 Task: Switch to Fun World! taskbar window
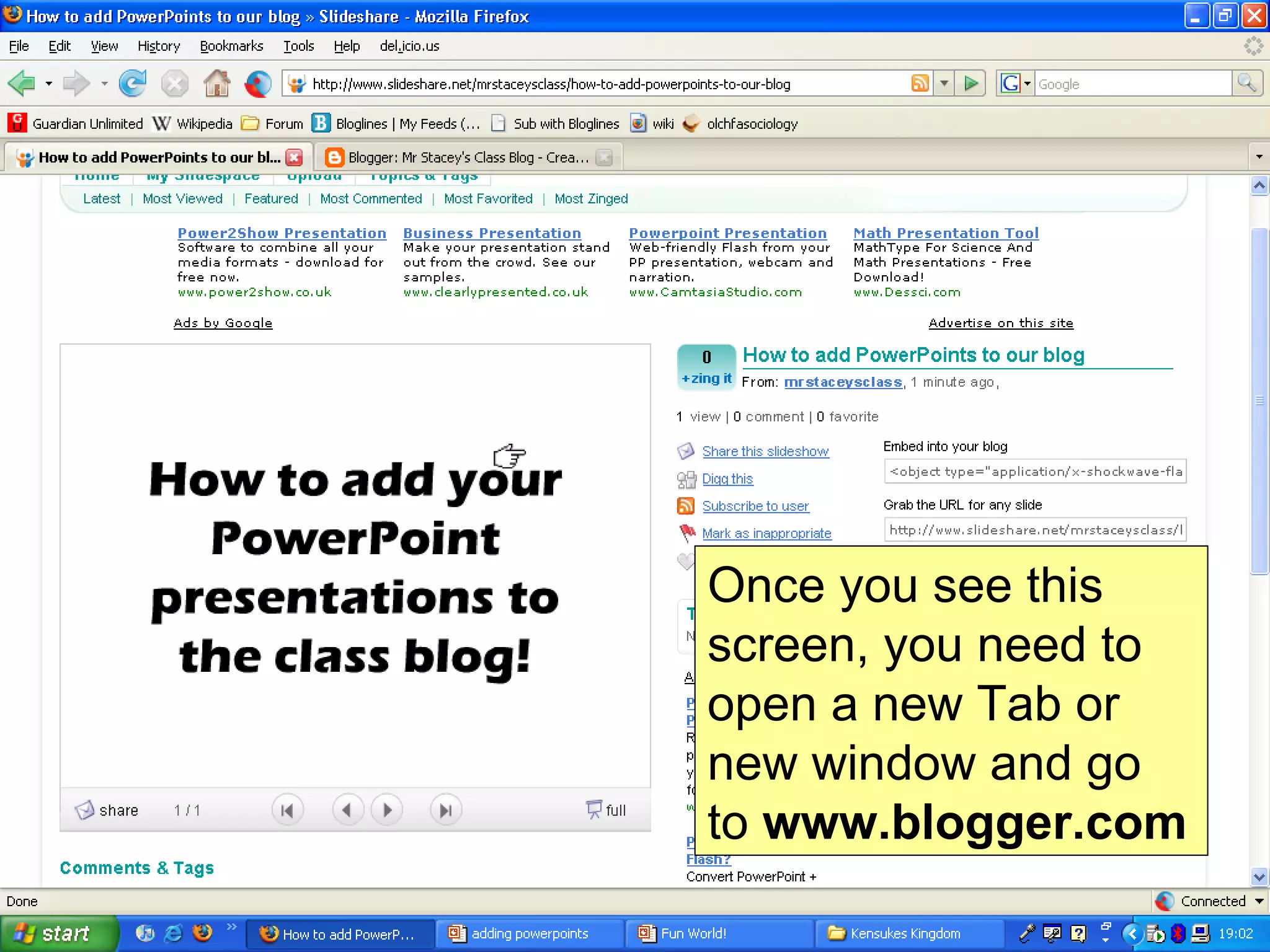click(719, 933)
